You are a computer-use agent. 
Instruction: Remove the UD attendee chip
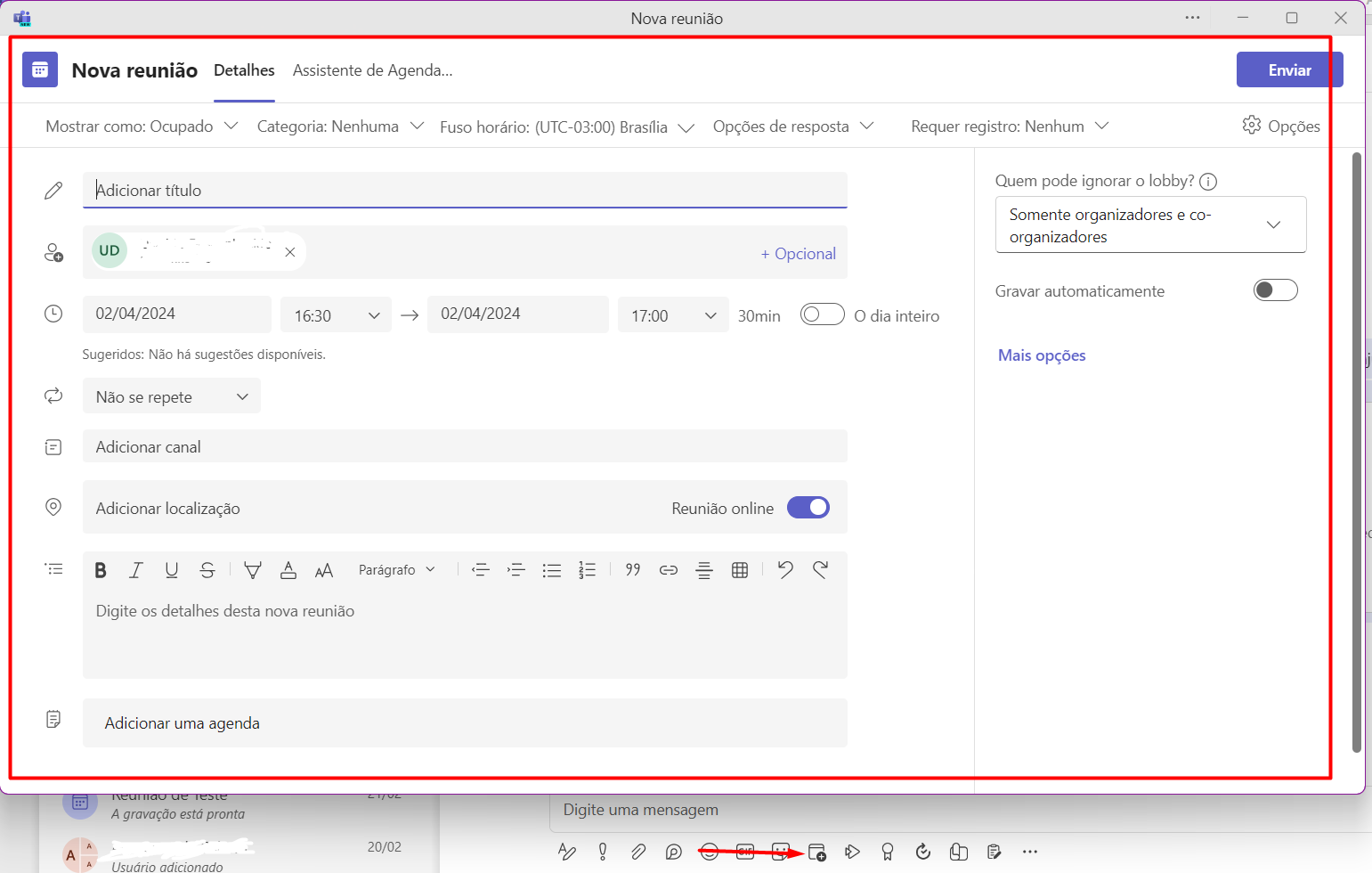point(290,252)
